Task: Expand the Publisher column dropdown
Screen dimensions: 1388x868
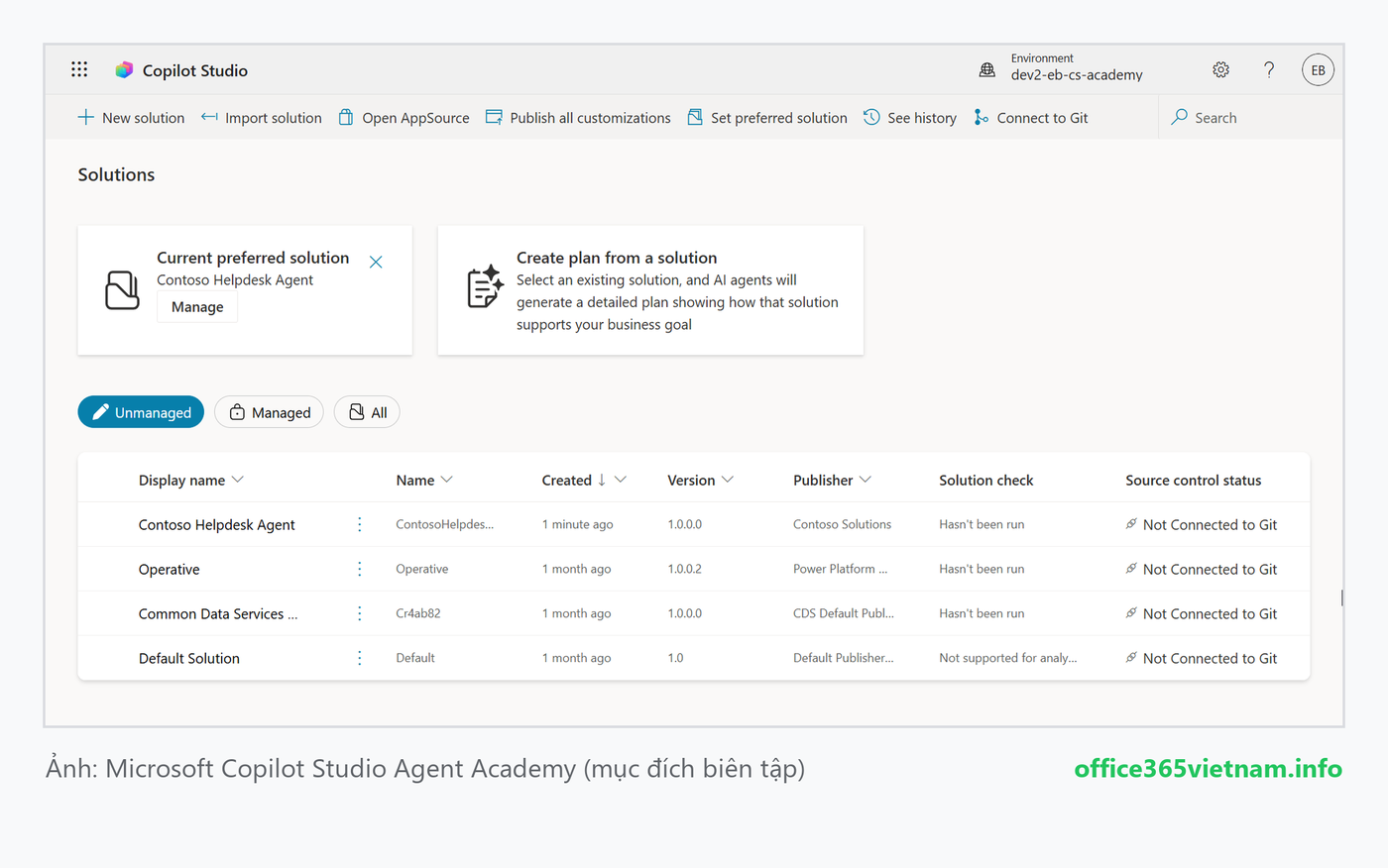Action: click(866, 480)
